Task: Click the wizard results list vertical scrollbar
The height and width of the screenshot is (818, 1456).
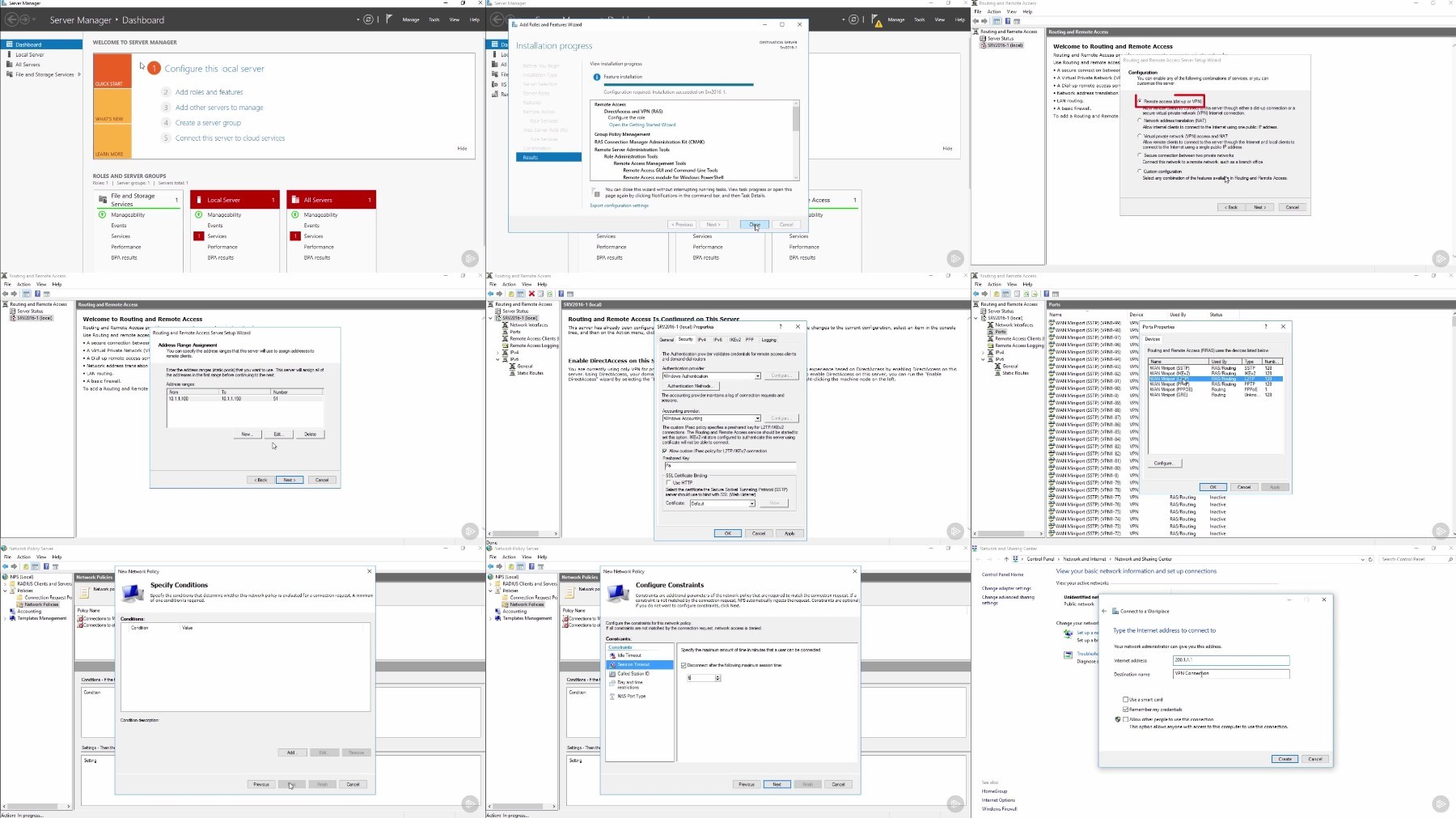Action: (796, 139)
